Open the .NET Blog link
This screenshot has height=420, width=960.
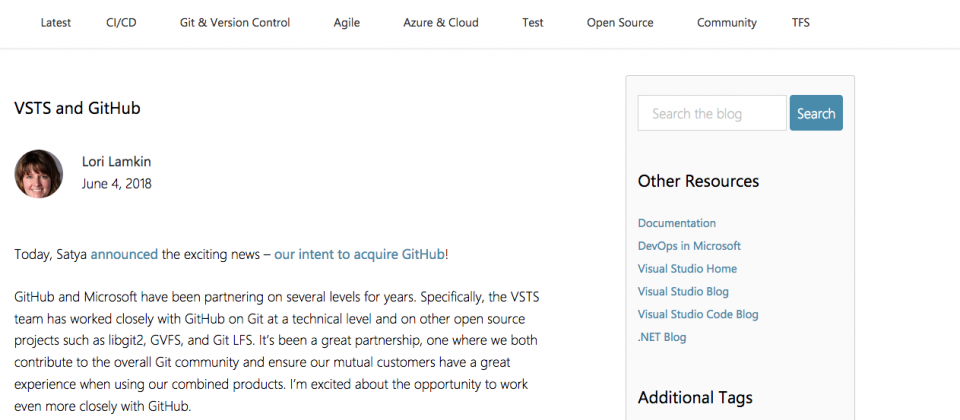(x=662, y=337)
